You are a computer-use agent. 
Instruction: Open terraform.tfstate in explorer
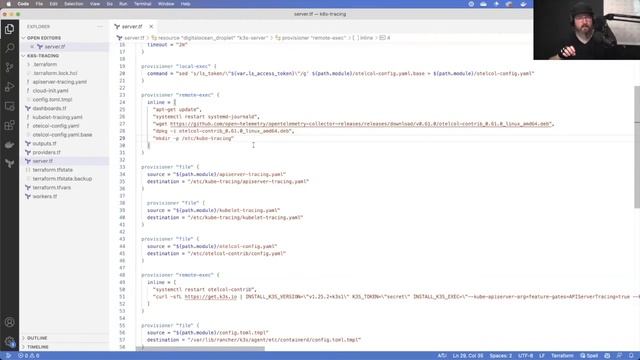(53, 170)
